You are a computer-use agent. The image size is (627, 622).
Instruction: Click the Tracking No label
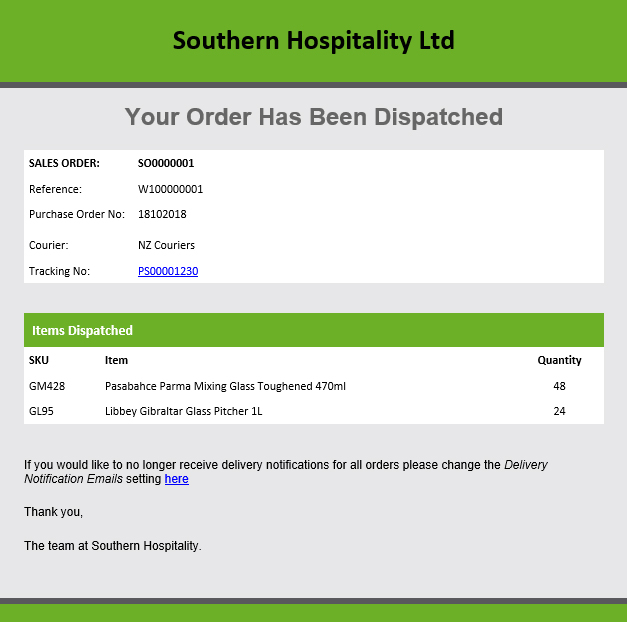59,271
